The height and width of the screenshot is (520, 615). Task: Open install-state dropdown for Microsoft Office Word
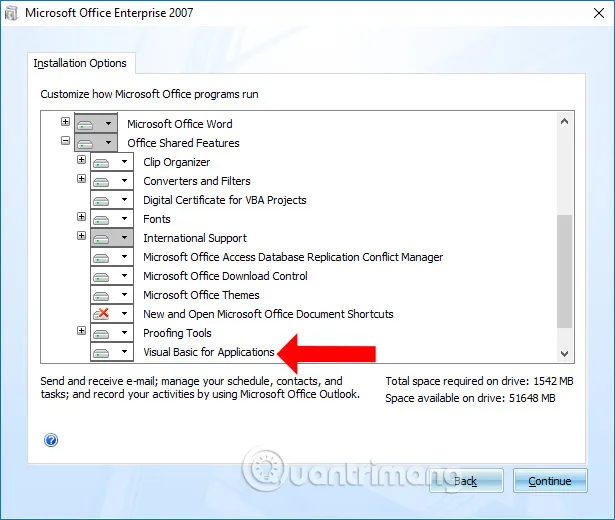tap(96, 124)
